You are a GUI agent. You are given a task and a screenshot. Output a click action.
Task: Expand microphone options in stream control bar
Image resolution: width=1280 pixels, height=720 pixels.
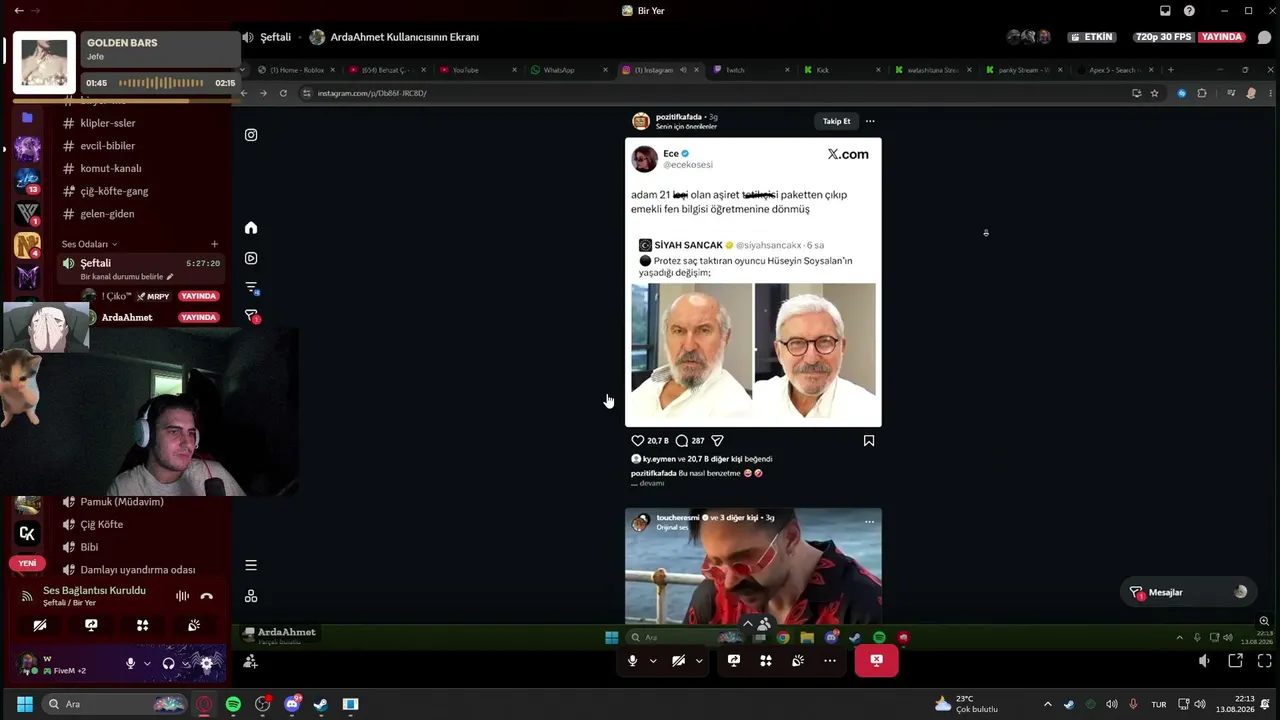[x=653, y=660]
